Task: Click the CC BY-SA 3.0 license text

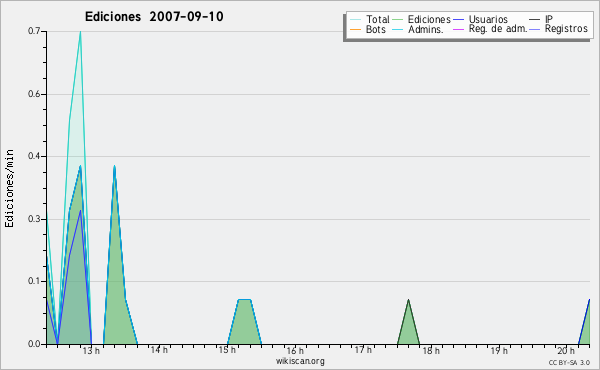Action: tap(569, 362)
